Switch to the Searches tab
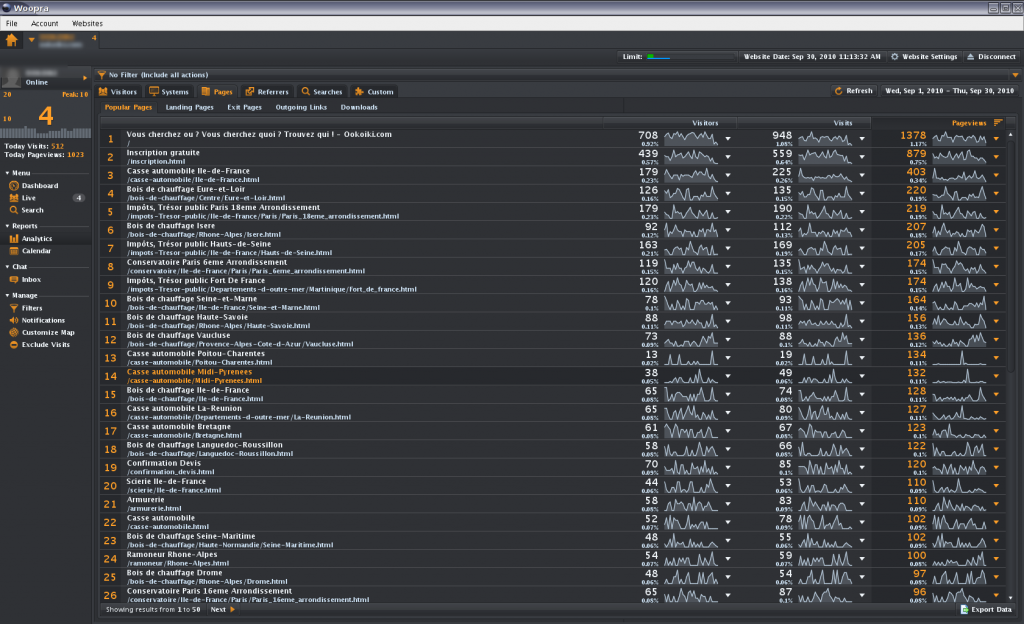The width and height of the screenshot is (1024, 624). pos(321,91)
